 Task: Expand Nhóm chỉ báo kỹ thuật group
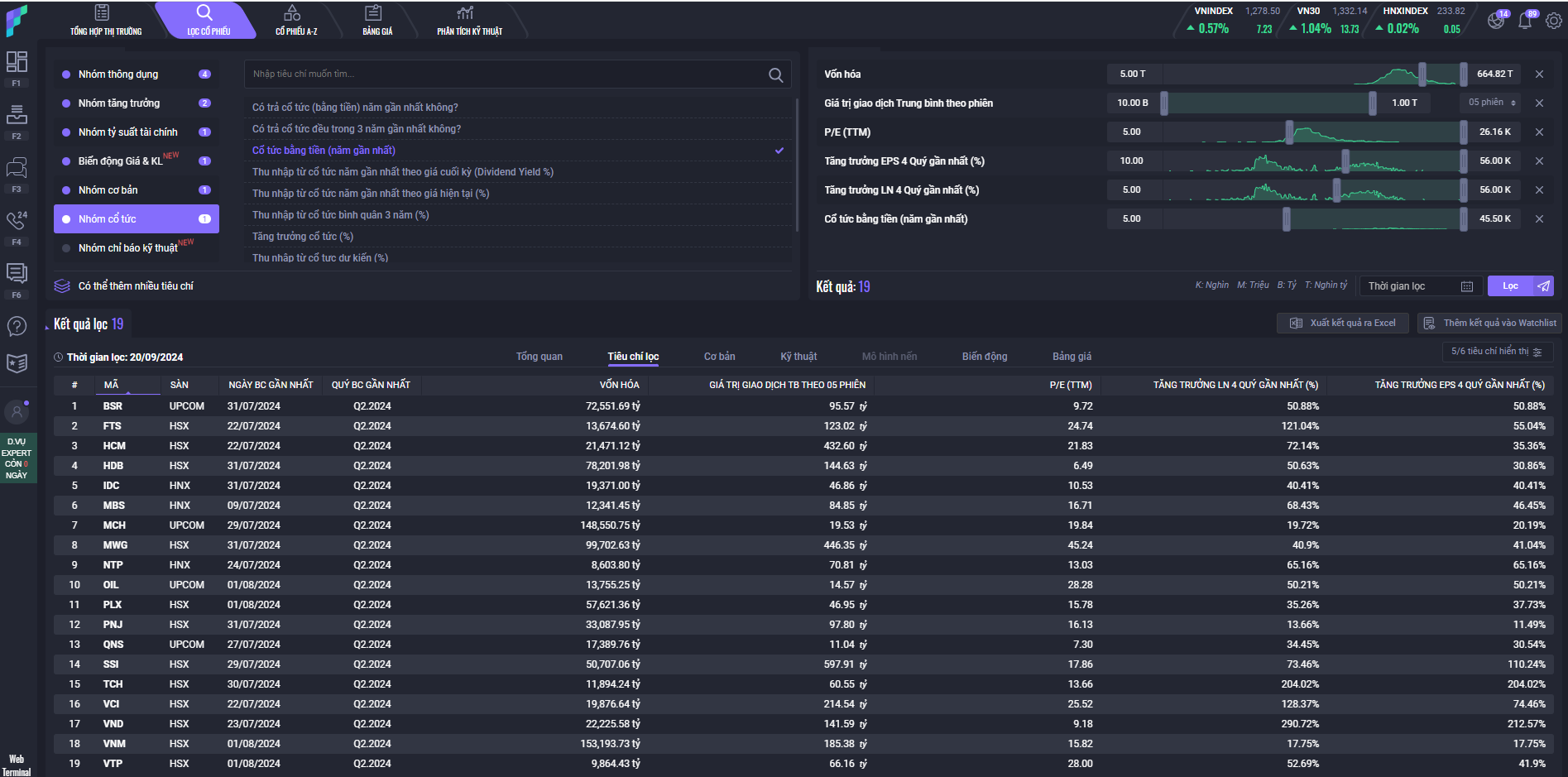point(137,248)
